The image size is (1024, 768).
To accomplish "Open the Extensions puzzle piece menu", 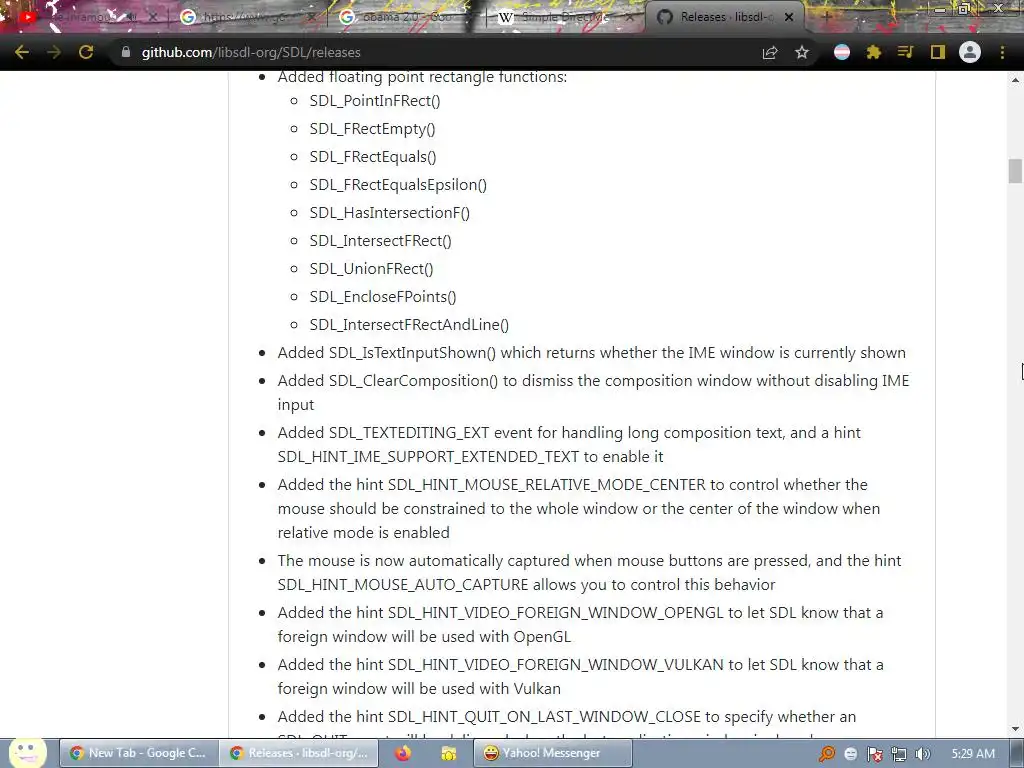I will [874, 52].
